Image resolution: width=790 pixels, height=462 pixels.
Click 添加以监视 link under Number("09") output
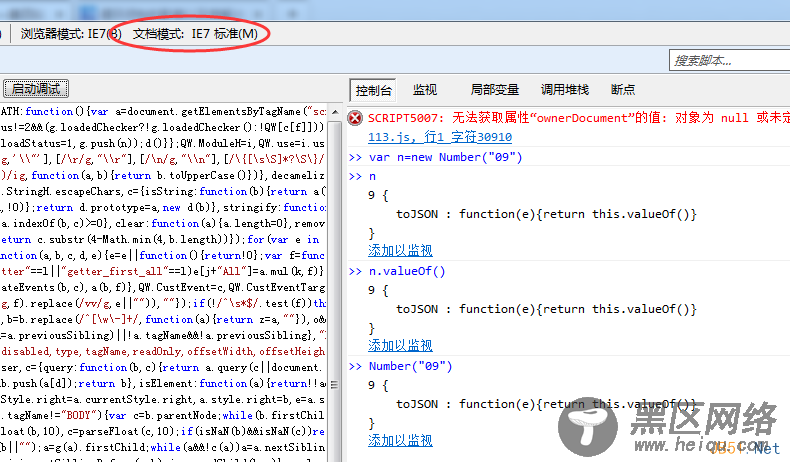pyautogui.click(x=400, y=440)
